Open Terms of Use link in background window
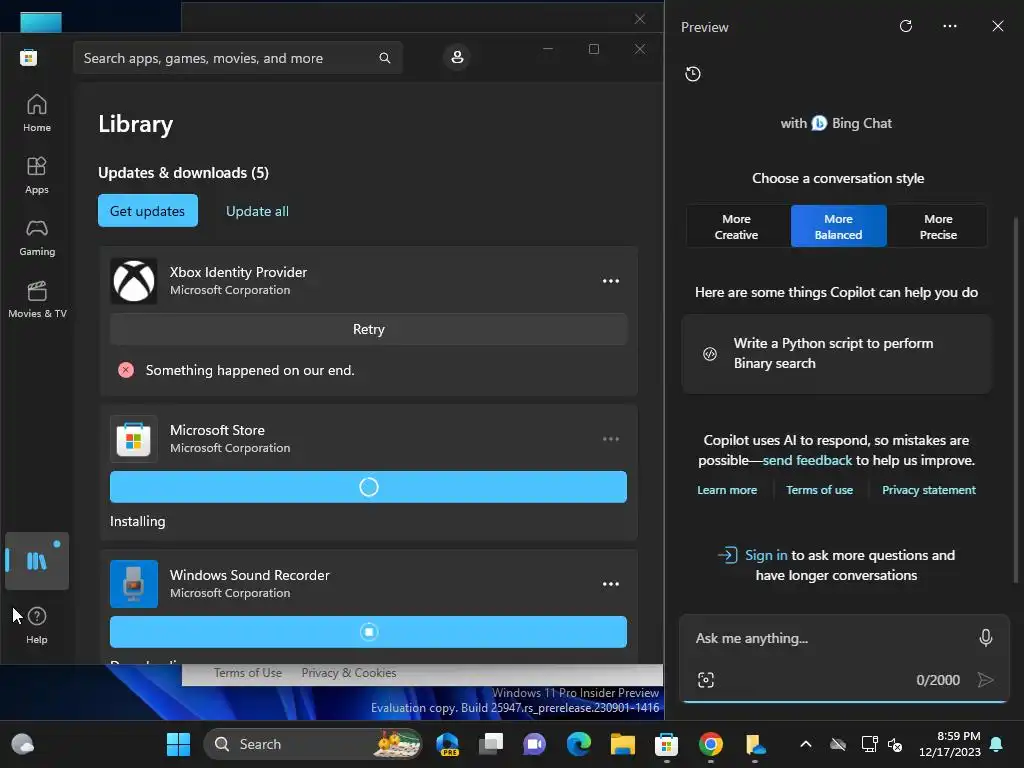The width and height of the screenshot is (1024, 768). 248,673
